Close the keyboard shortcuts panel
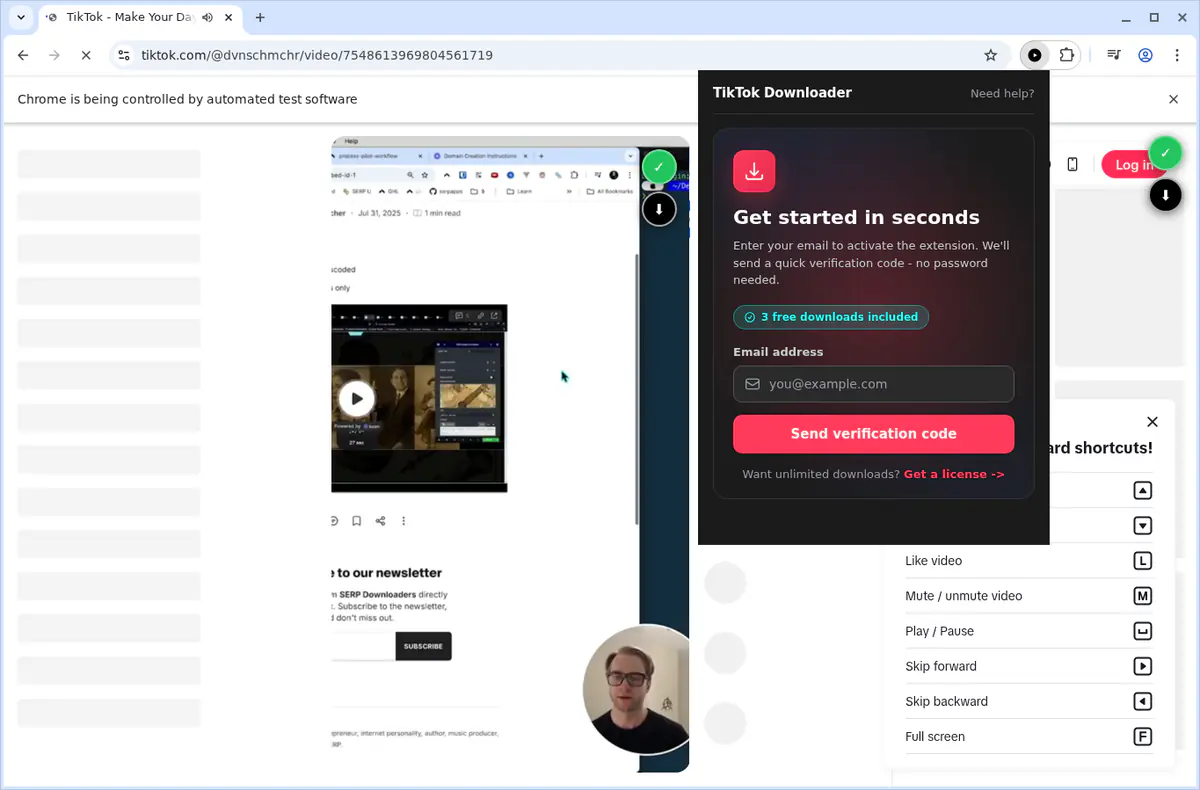 1152,422
